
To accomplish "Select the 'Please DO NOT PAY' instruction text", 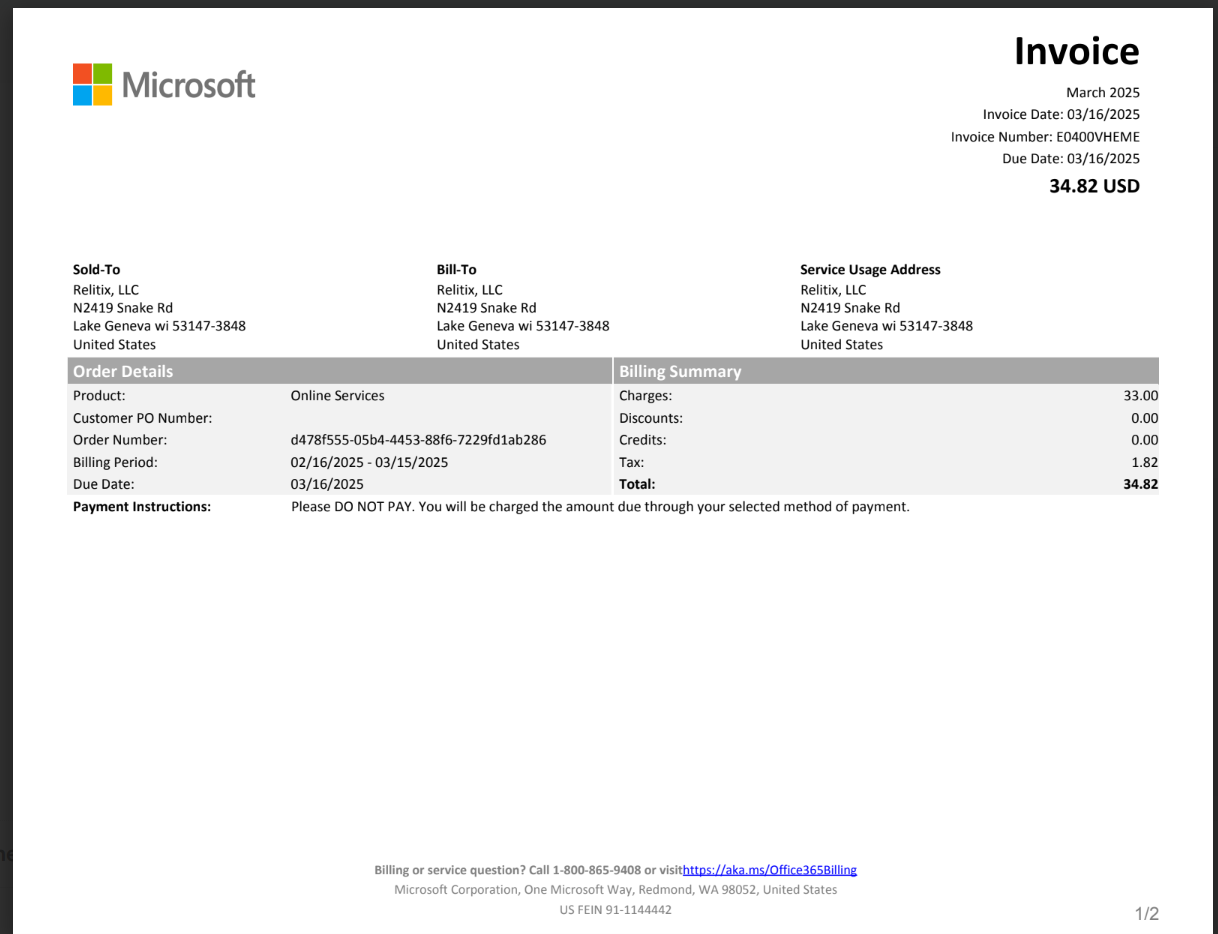I will [x=600, y=507].
